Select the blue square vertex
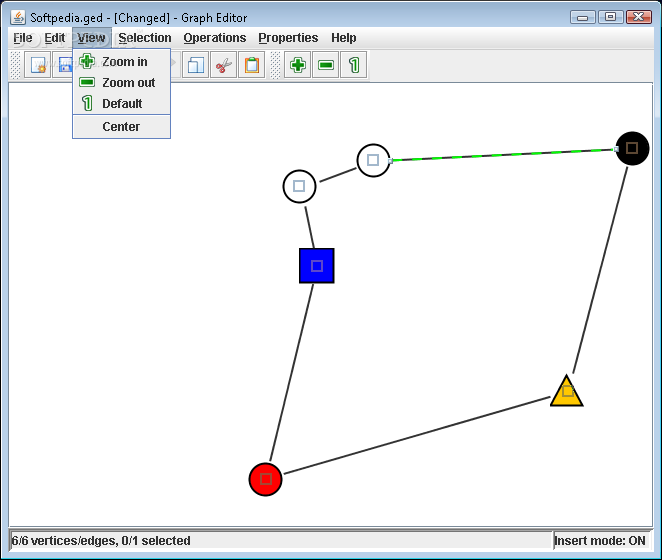 click(x=317, y=266)
